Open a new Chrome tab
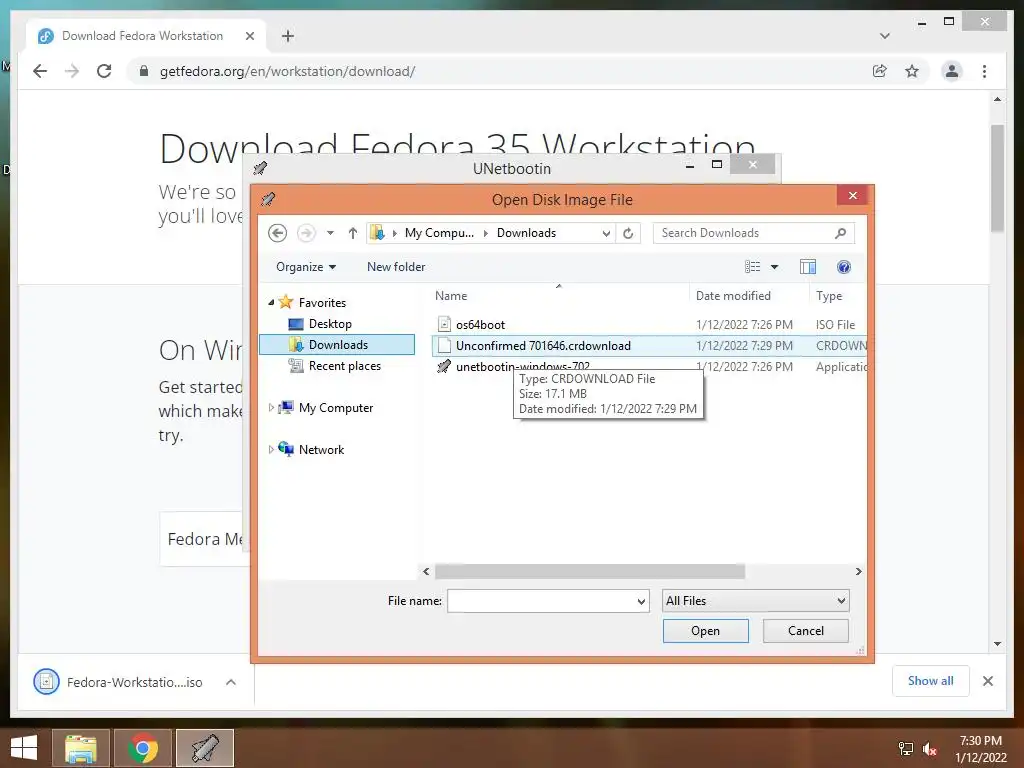This screenshot has width=1024, height=768. 287,36
